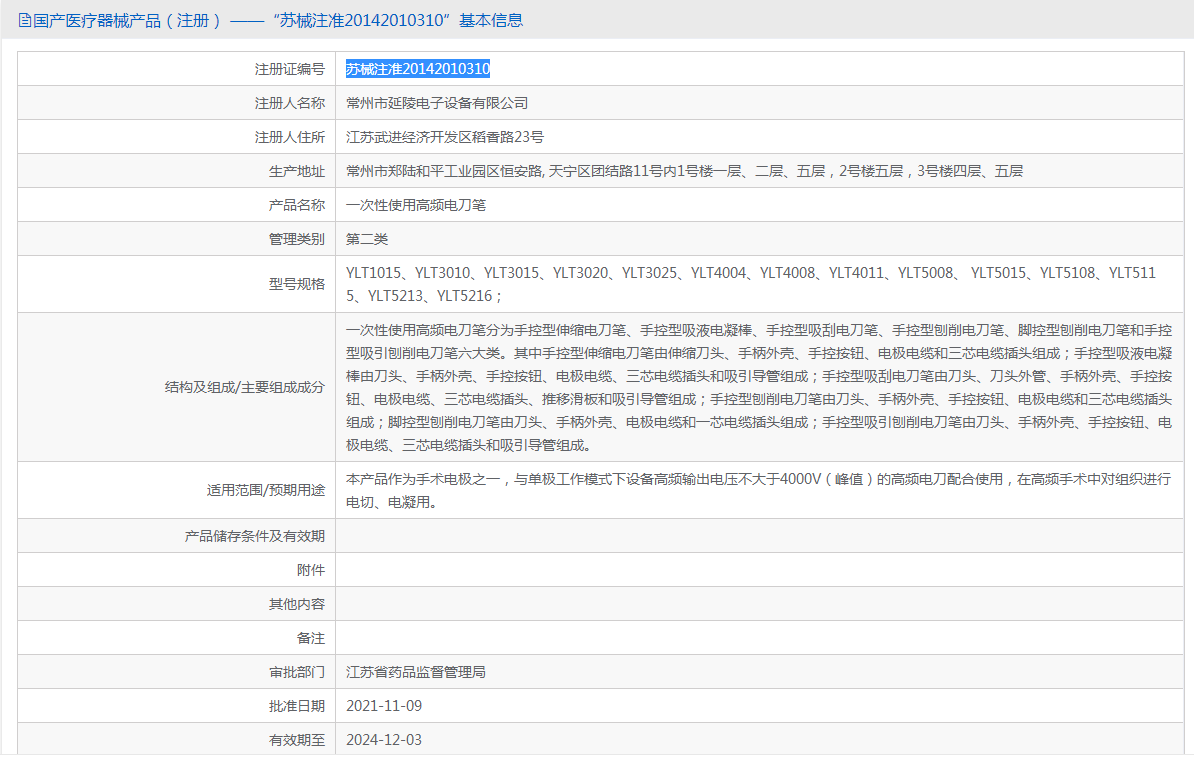Click the 结构及组成/主要组成成分 label
The height and width of the screenshot is (758, 1194).
click(x=245, y=387)
